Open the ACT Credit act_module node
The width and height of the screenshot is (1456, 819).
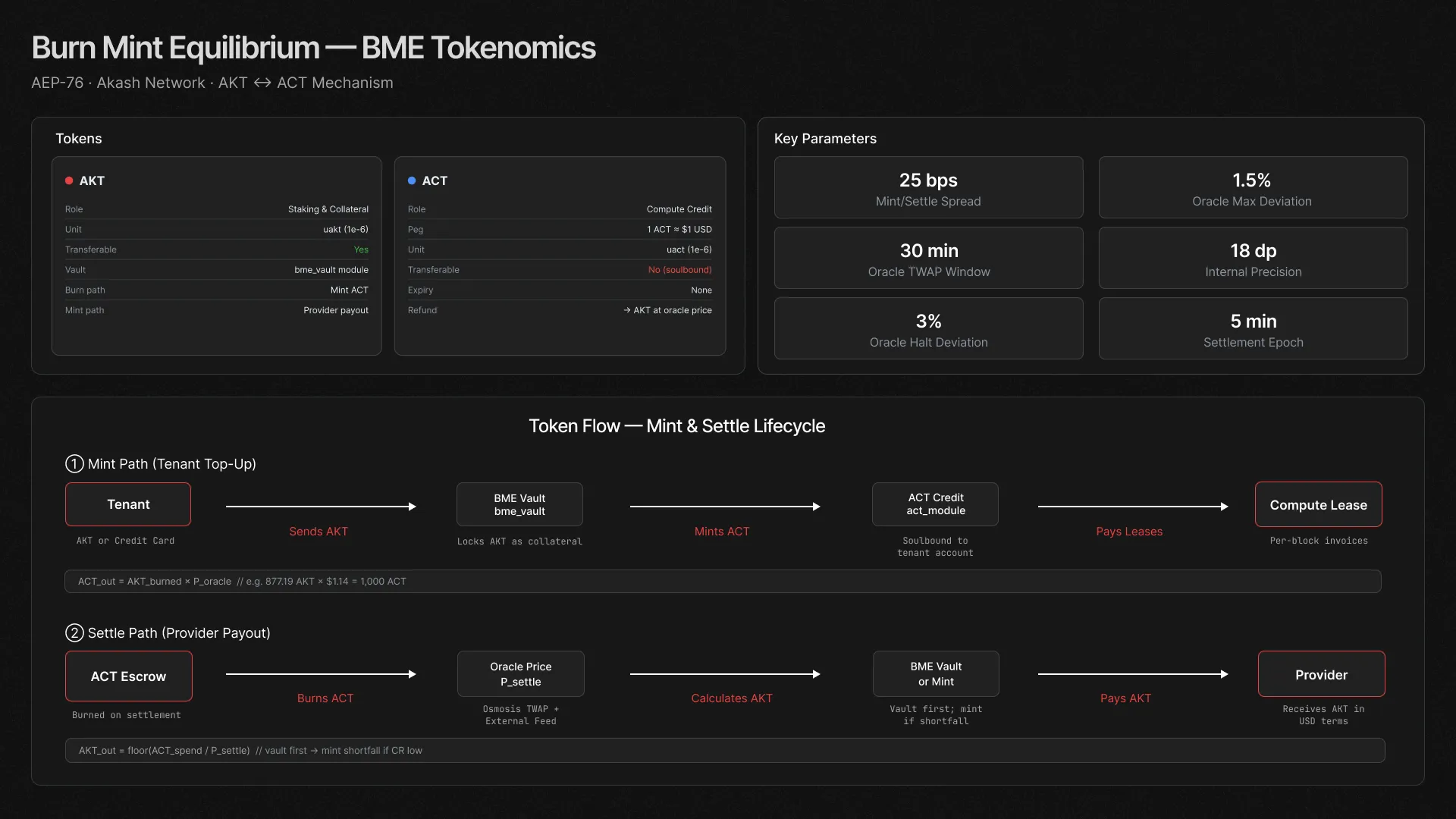pos(934,504)
